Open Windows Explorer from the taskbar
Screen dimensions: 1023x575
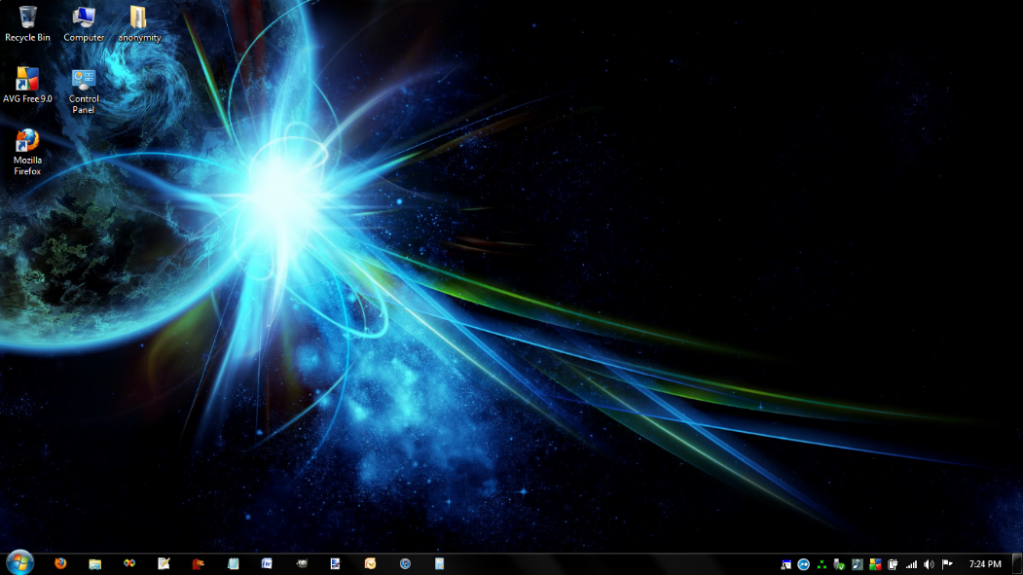(95, 564)
